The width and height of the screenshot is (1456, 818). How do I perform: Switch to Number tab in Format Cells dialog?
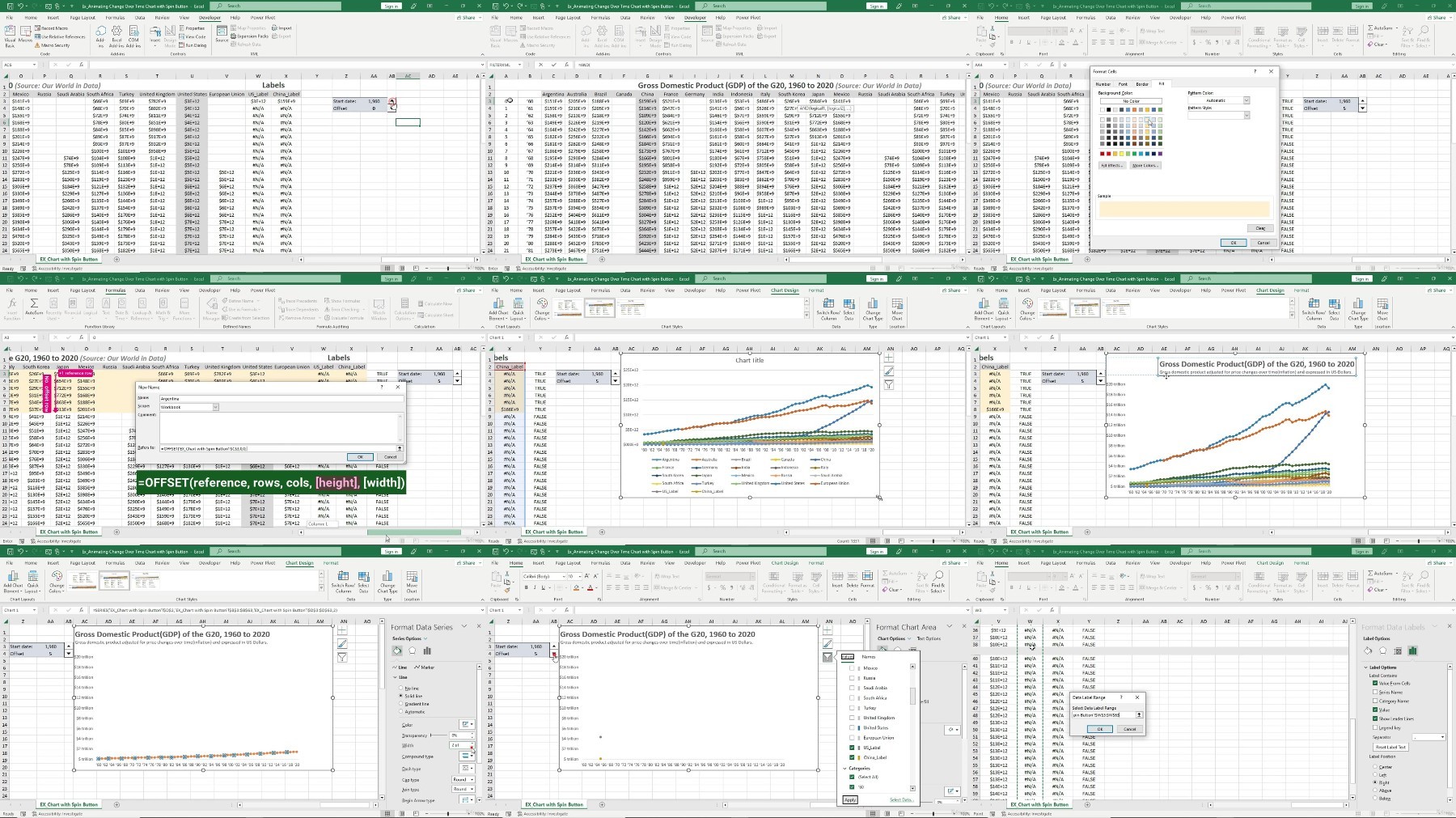(1103, 84)
